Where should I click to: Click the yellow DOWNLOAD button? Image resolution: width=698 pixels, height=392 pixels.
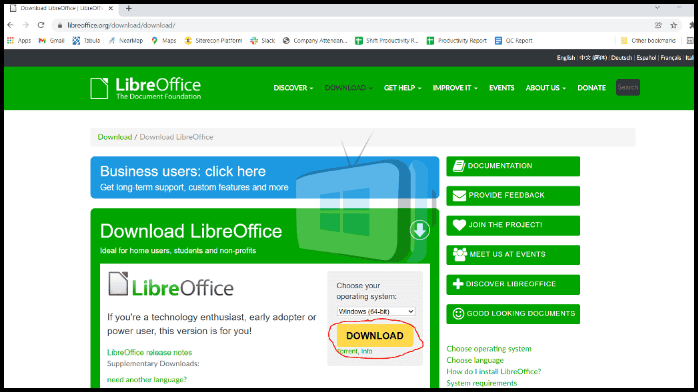tap(375, 336)
